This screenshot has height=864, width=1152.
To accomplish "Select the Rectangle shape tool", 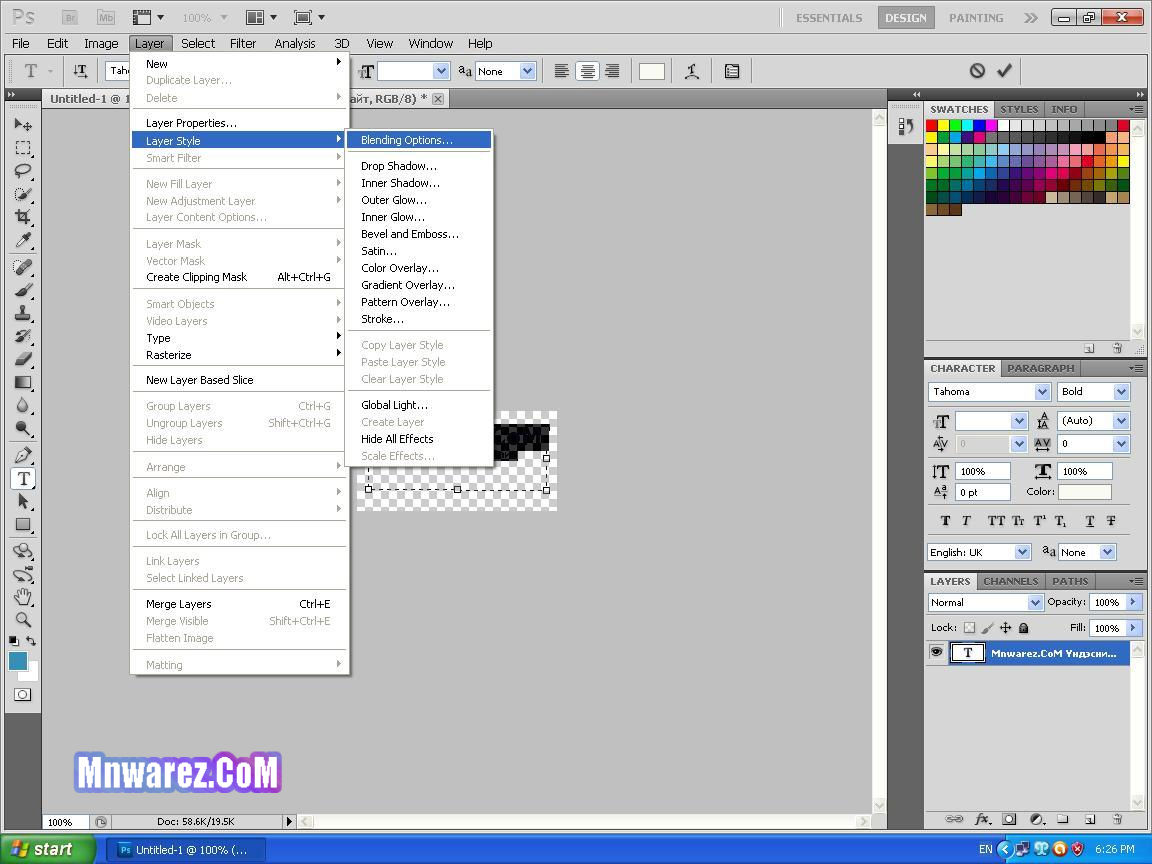I will (23, 525).
